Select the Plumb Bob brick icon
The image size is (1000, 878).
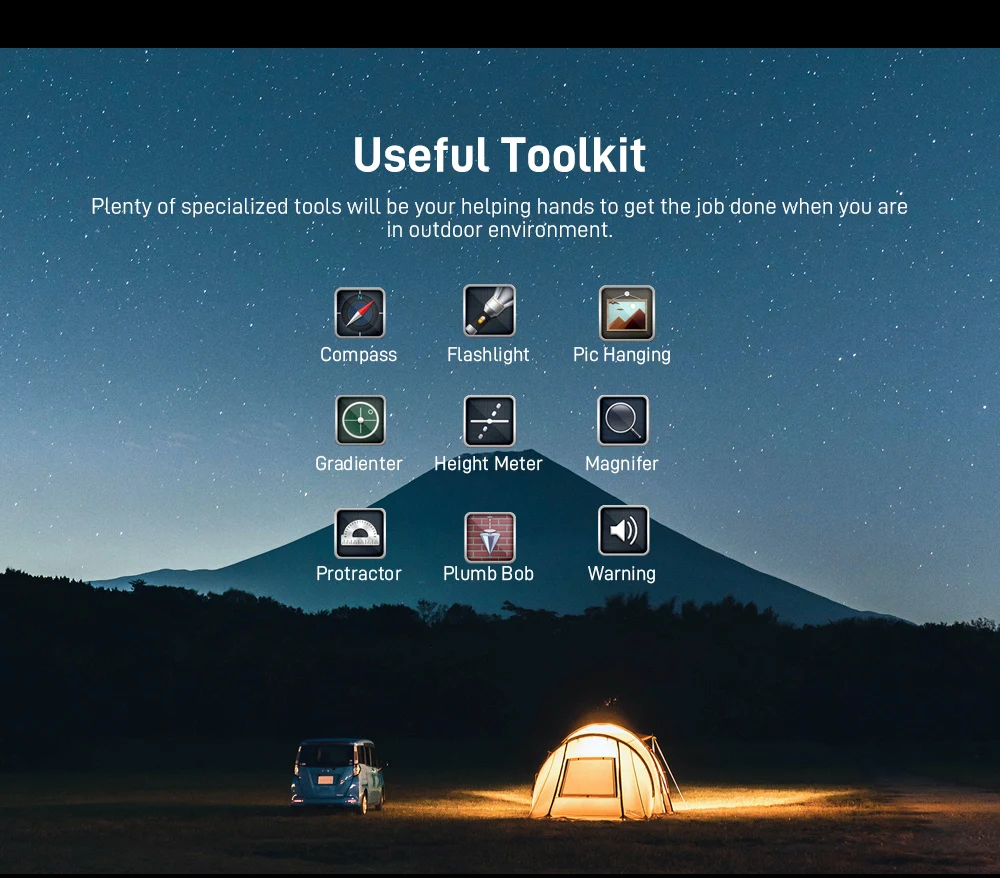pyautogui.click(x=490, y=537)
